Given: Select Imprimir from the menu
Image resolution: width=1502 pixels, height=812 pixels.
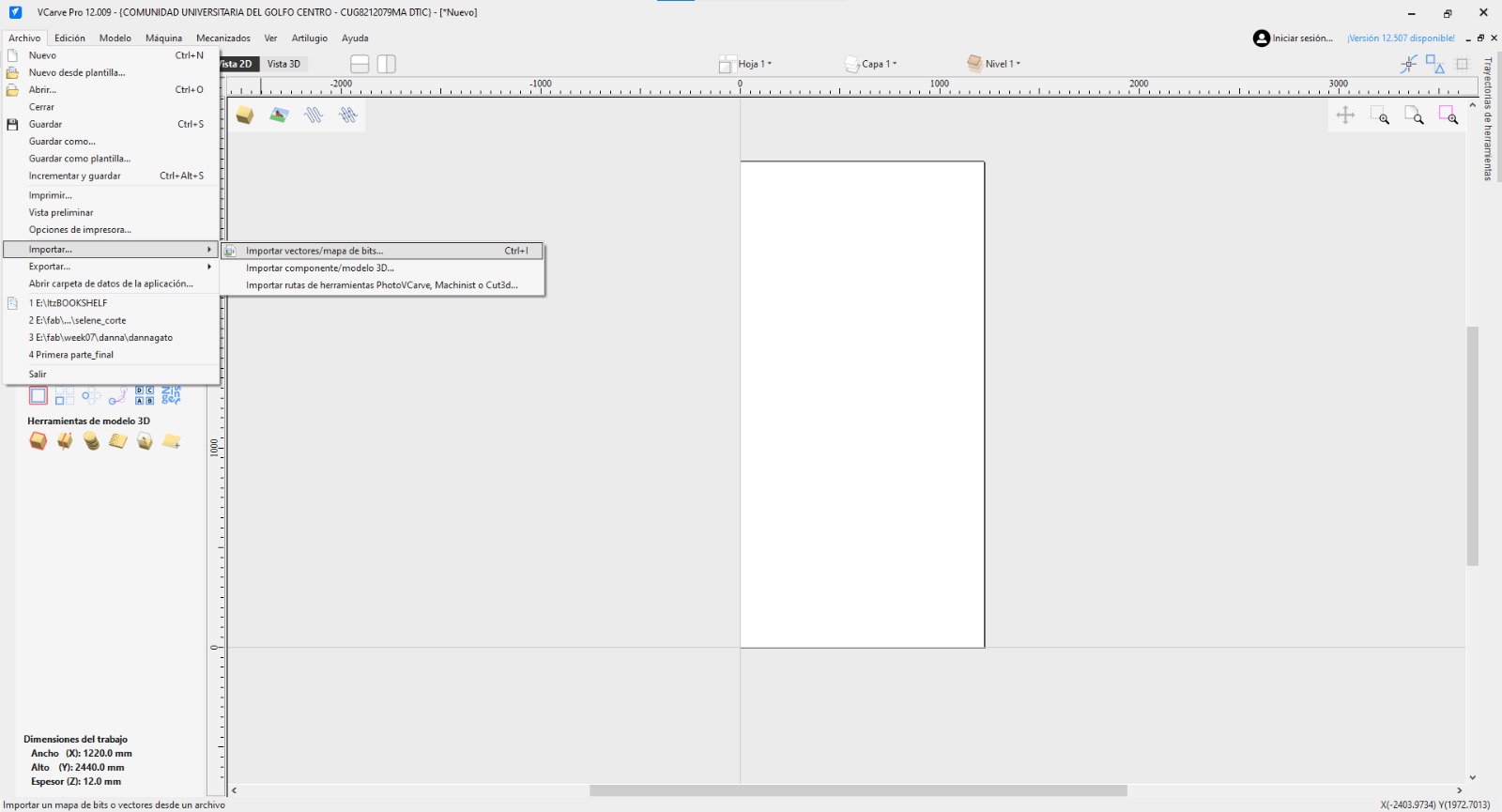Looking at the screenshot, I should 112,195.
